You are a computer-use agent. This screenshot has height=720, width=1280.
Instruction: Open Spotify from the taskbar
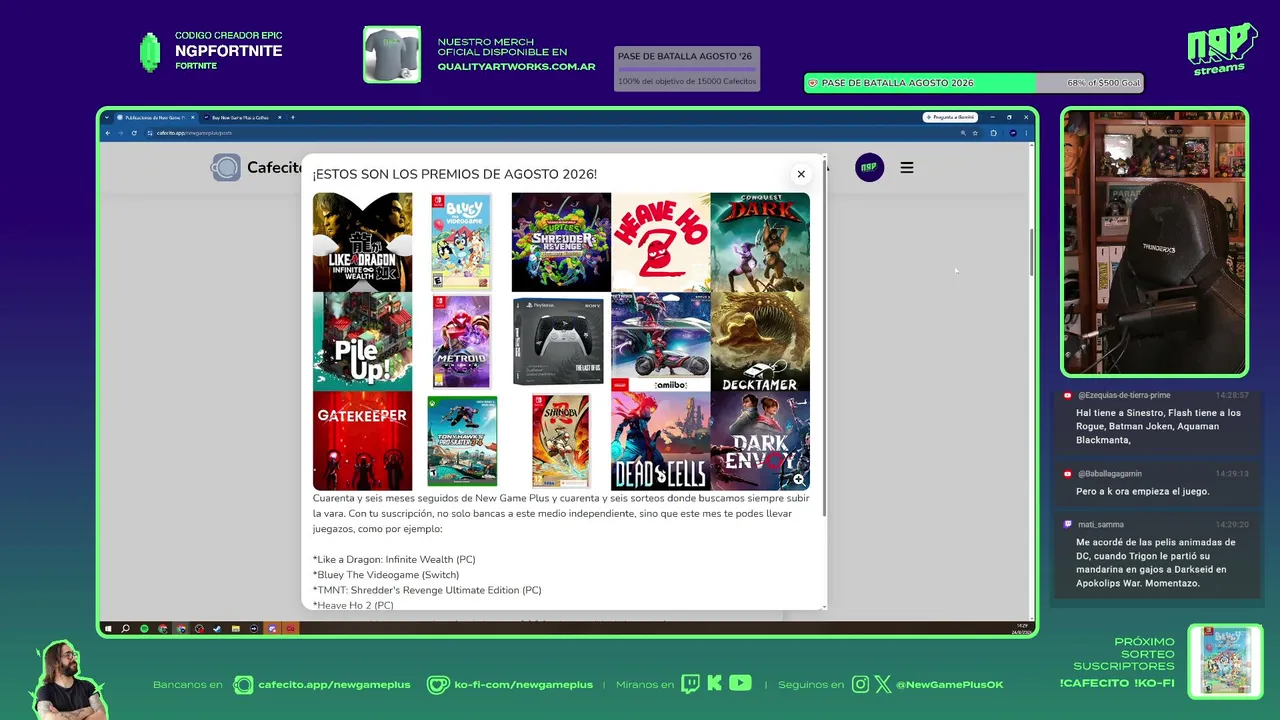tap(144, 629)
